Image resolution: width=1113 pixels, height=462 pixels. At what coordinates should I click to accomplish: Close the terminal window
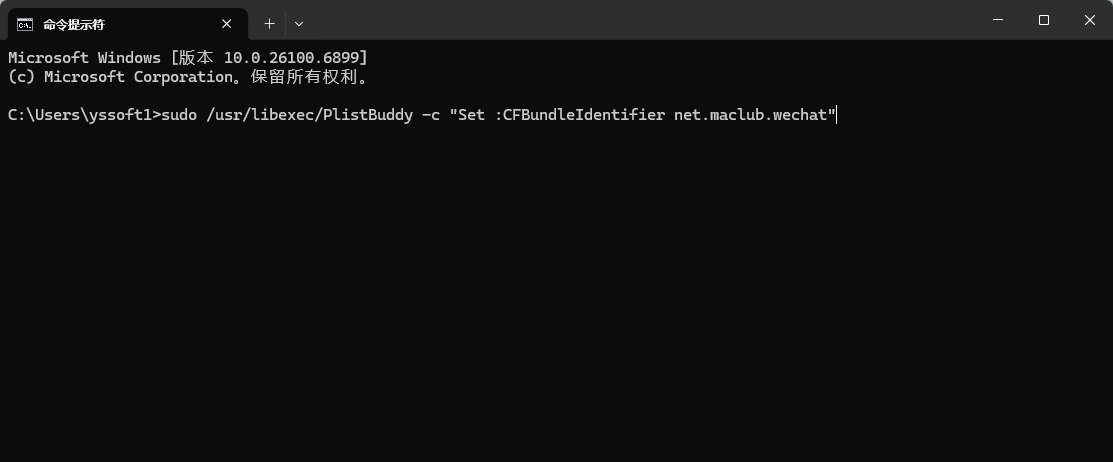point(1089,20)
